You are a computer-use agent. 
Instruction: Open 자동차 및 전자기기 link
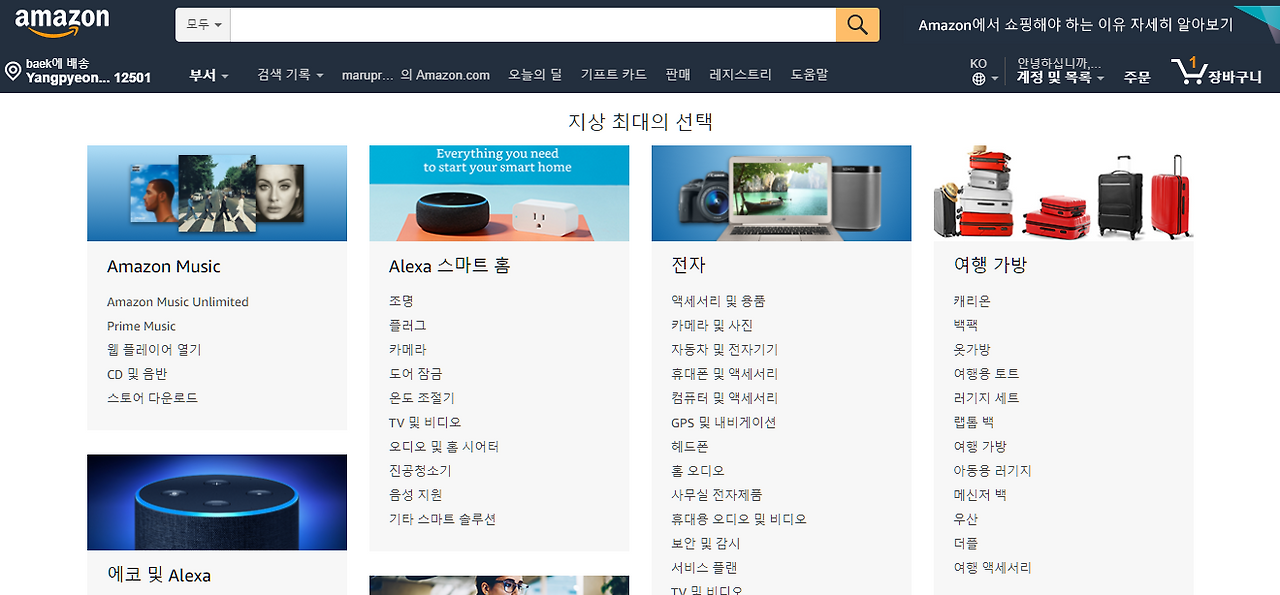tap(725, 350)
